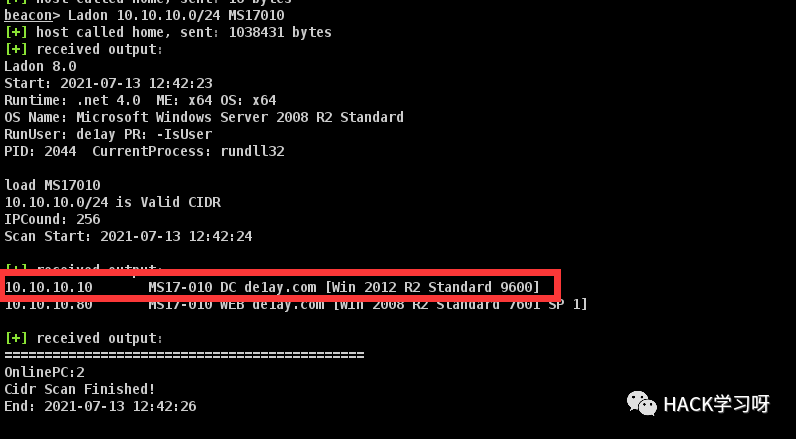Click the OS Name Windows Server 2008 line
The image size is (796, 439).
click(x=204, y=117)
